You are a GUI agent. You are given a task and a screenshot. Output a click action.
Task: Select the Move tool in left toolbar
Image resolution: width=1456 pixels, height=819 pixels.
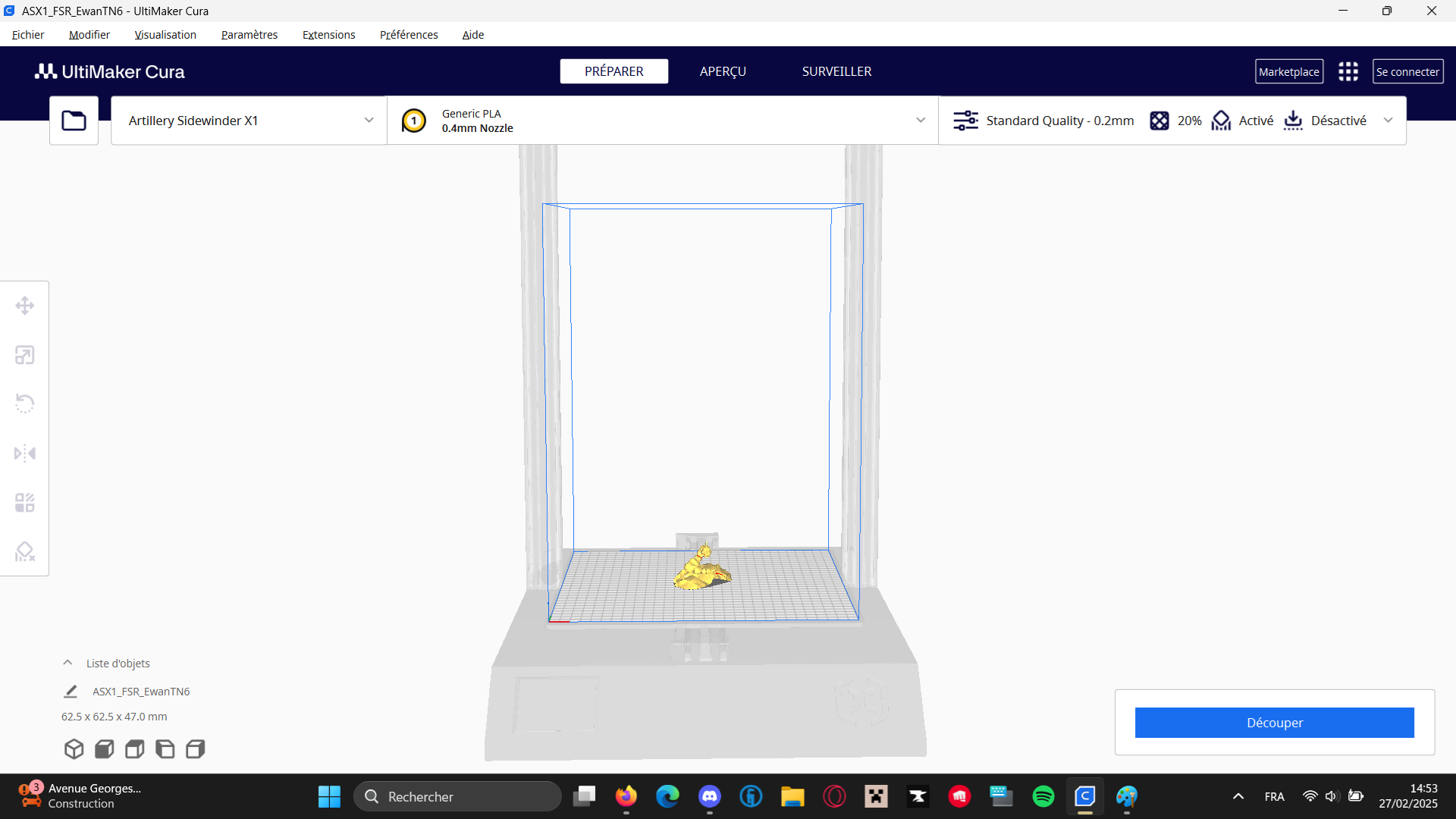tap(24, 306)
